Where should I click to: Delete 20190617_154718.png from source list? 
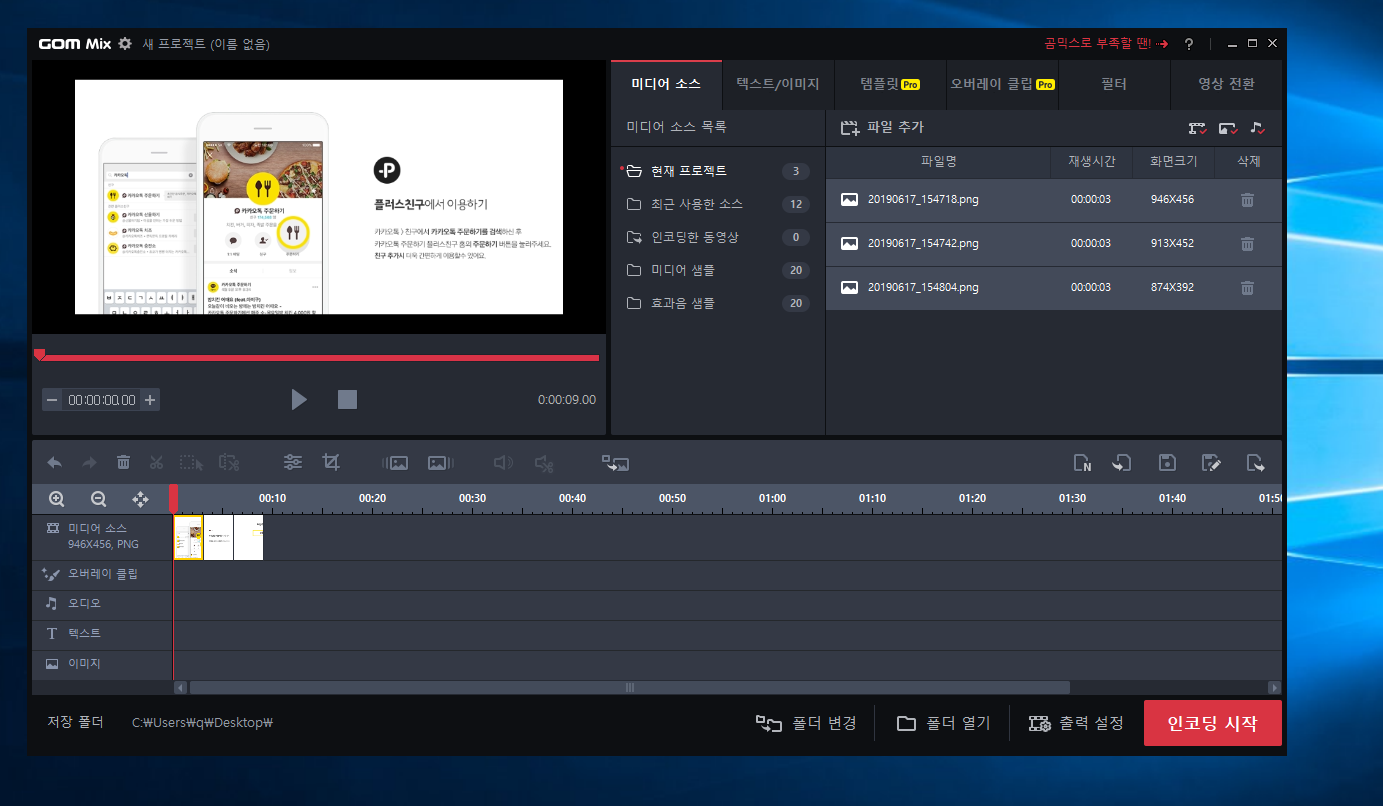pyautogui.click(x=1247, y=200)
